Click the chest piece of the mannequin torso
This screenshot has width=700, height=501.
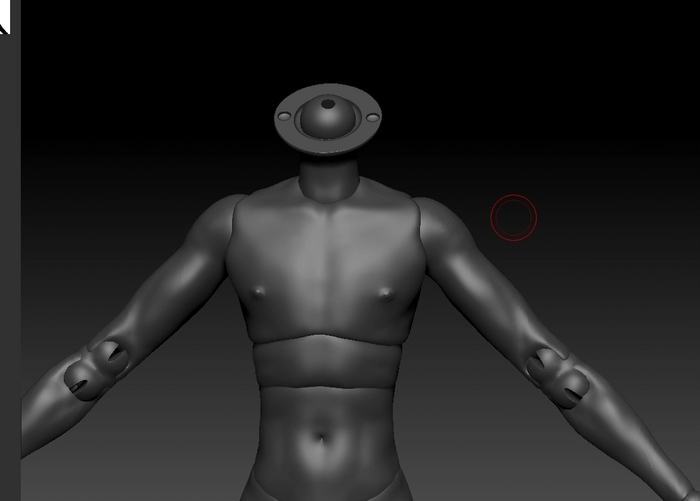[x=325, y=264]
